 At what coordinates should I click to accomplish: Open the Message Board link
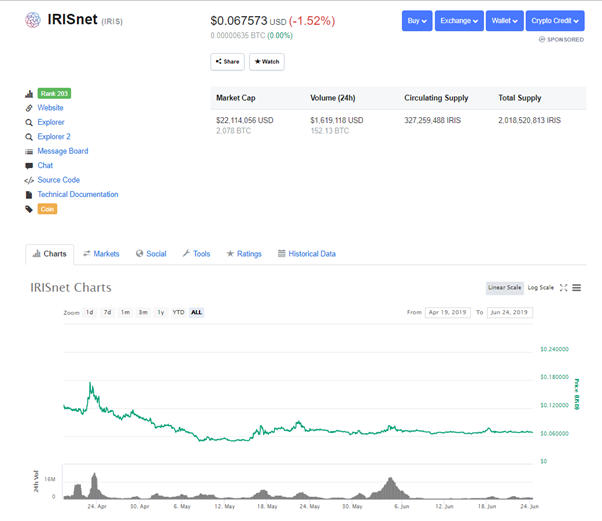[x=63, y=151]
